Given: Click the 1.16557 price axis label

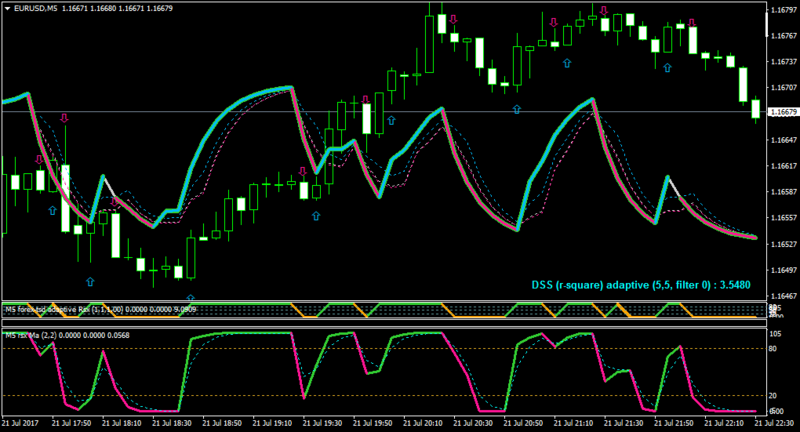Looking at the screenshot, I should coord(784,218).
